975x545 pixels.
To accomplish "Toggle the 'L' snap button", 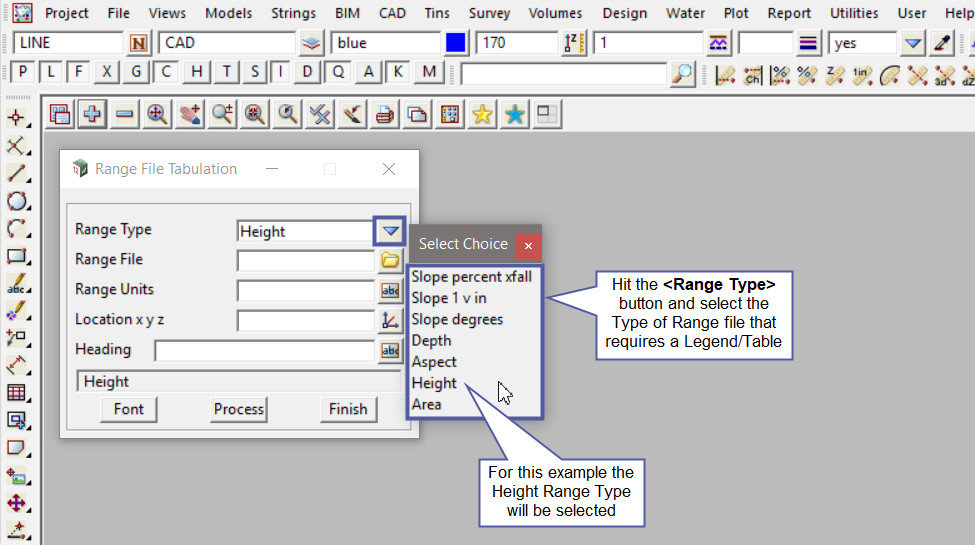I will pos(51,72).
